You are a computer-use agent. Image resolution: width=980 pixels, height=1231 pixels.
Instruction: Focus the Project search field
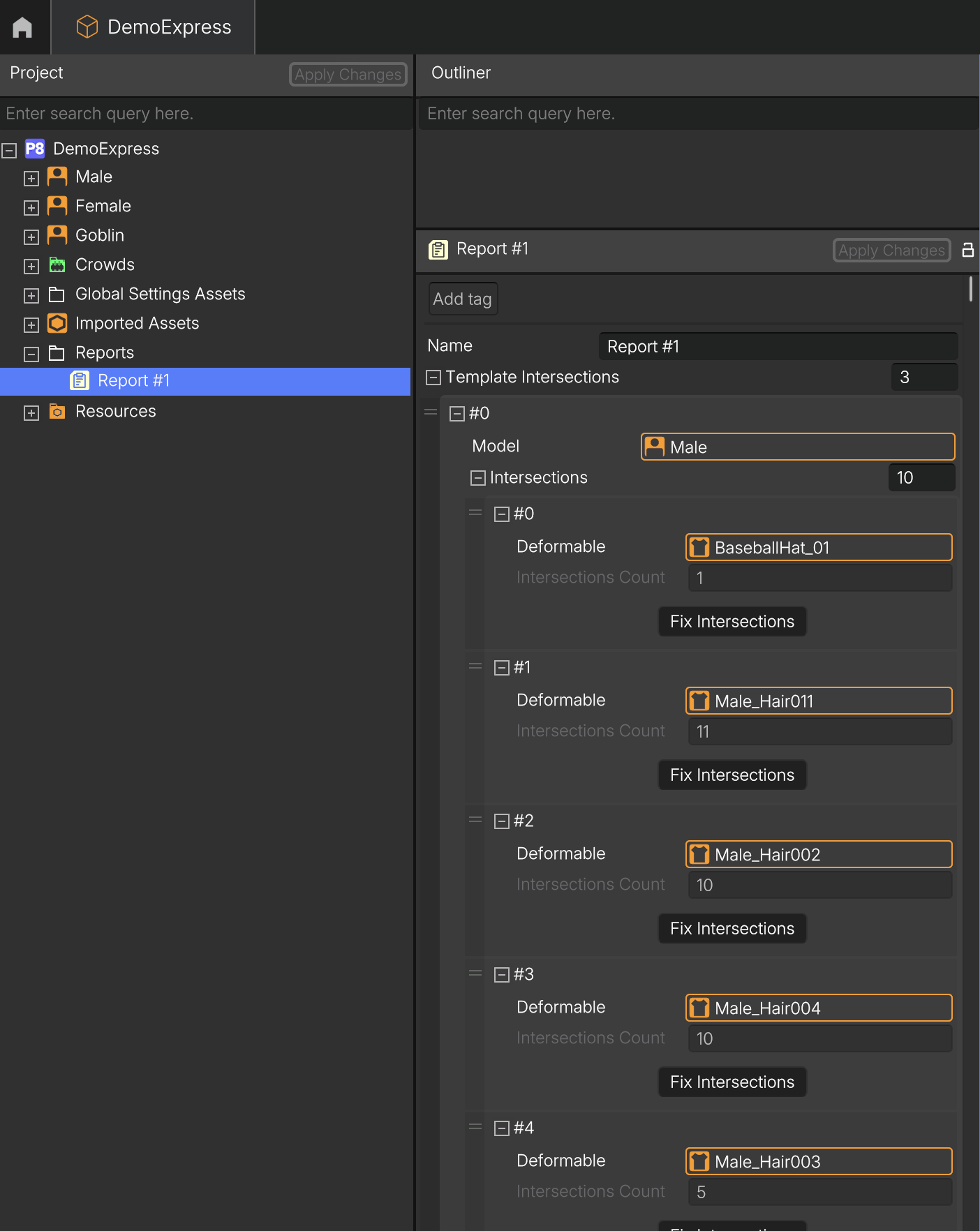(x=206, y=114)
